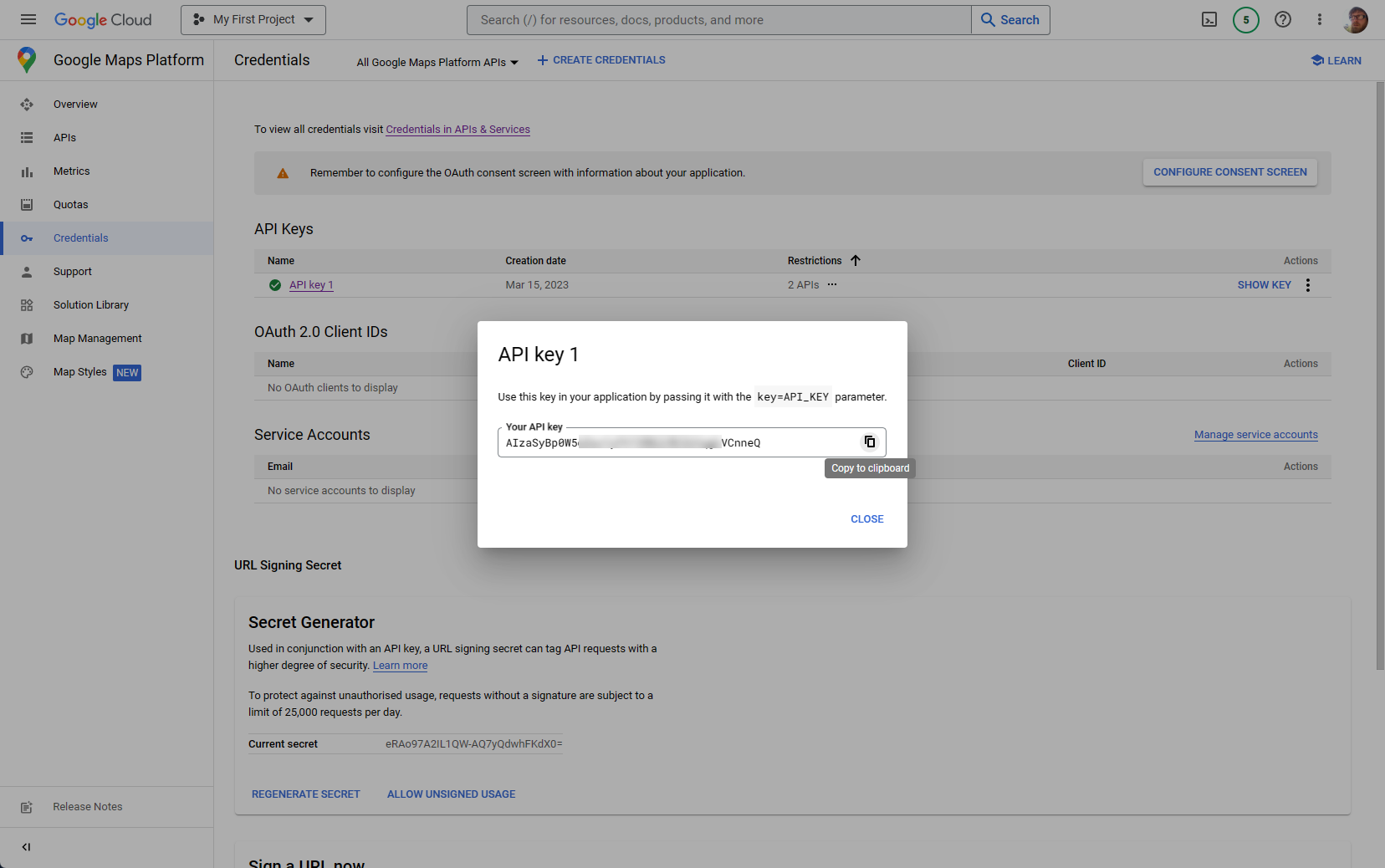Follow Credentials in APIs & Services link

(x=457, y=130)
